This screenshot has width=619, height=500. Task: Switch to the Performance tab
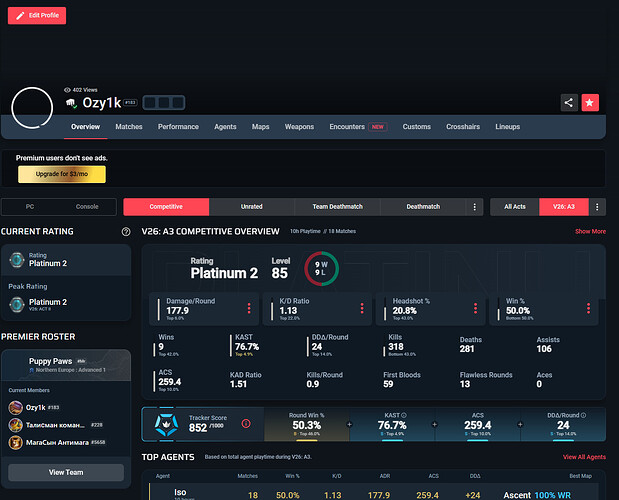click(178, 127)
